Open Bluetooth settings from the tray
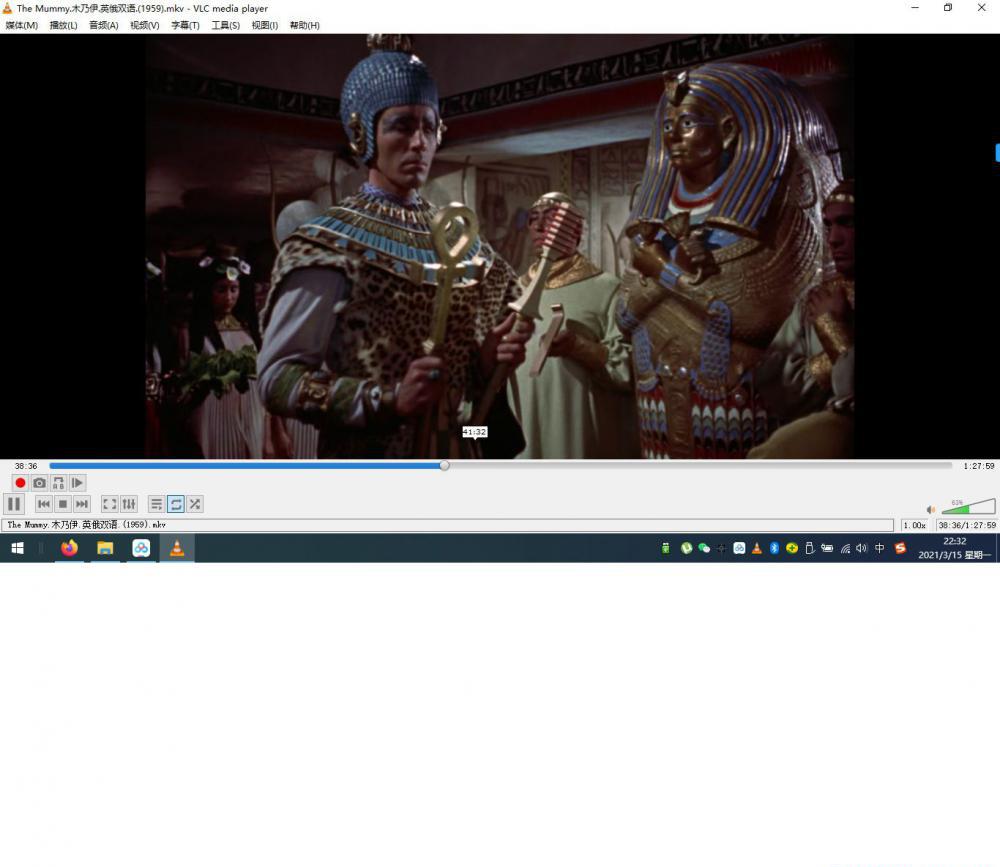This screenshot has height=867, width=1000. coord(774,548)
